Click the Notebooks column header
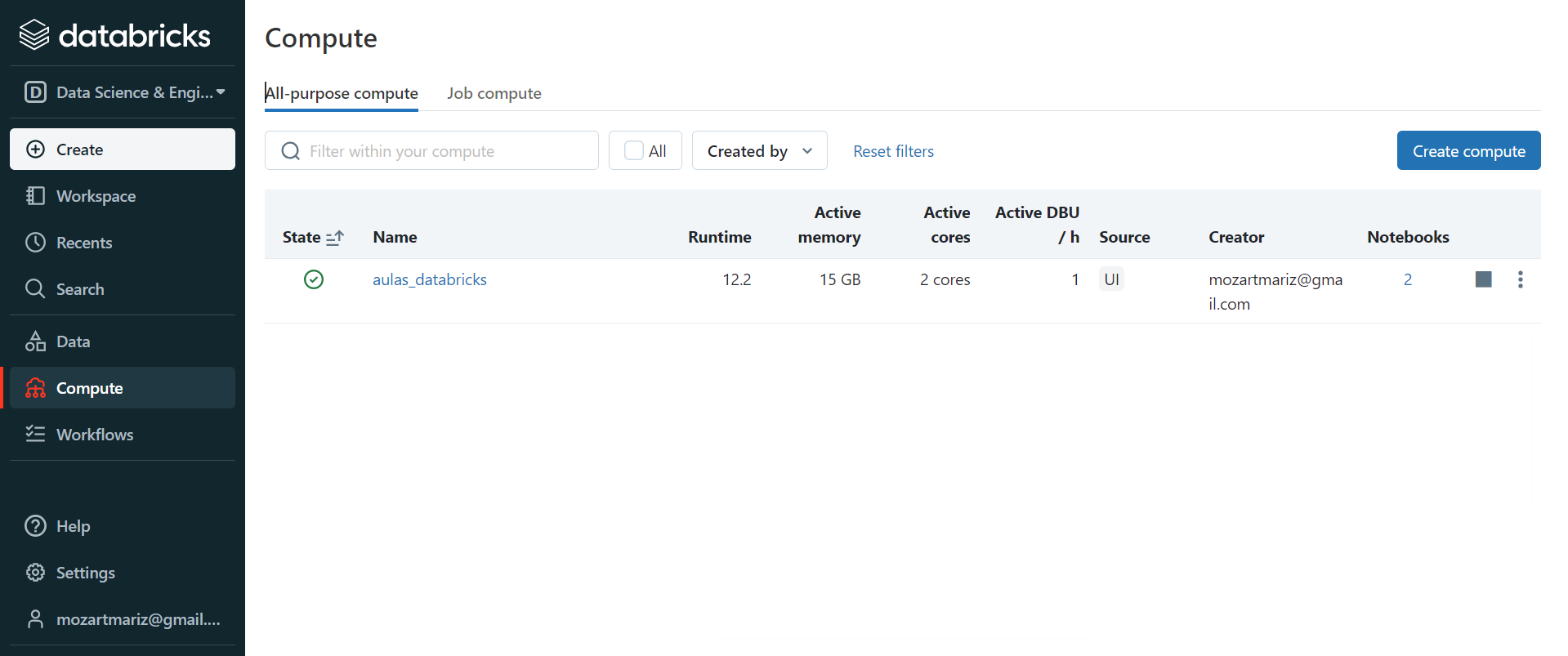The height and width of the screenshot is (656, 1568). (1408, 237)
